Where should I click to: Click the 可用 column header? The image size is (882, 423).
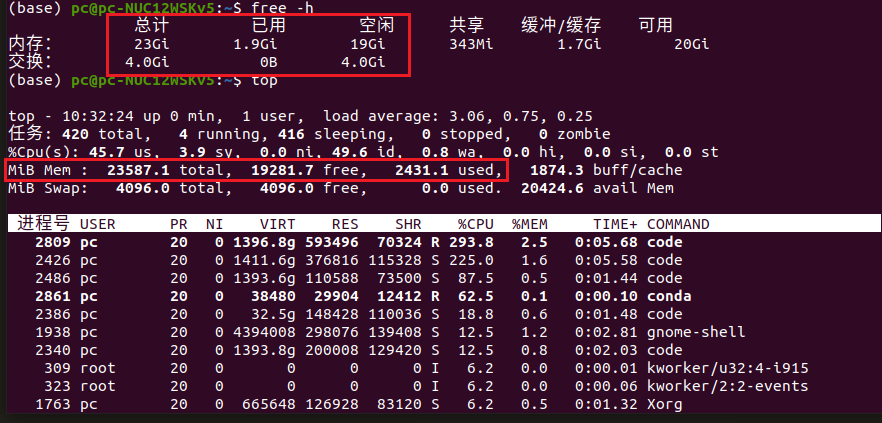point(656,25)
